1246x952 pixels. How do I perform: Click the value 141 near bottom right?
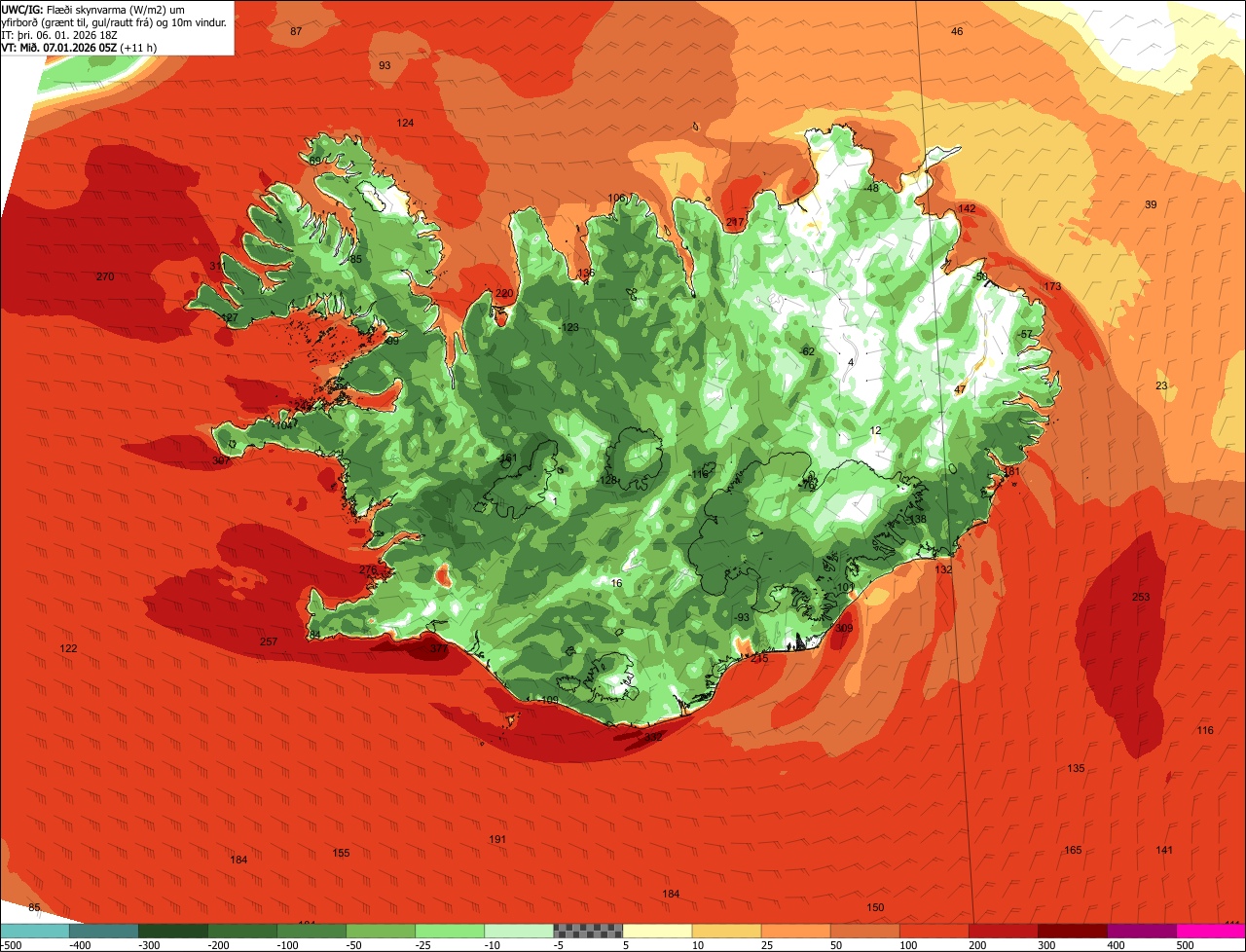coord(1164,851)
